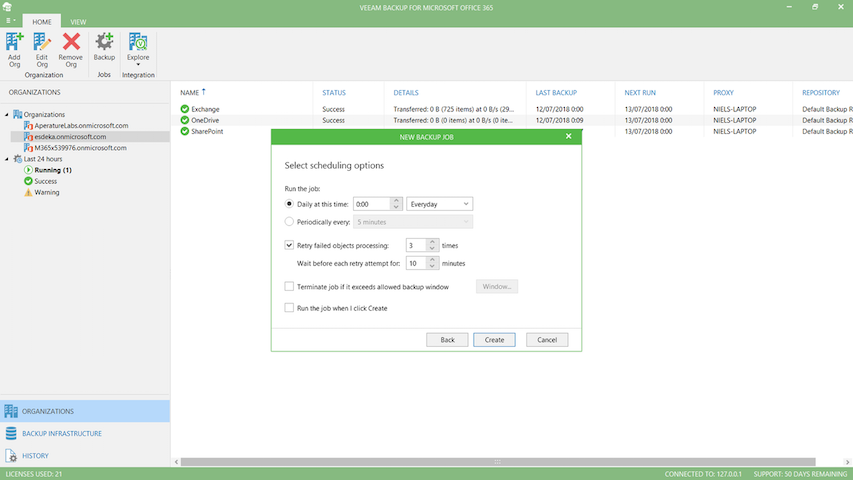Click the Add Org ribbon icon
Image resolution: width=853 pixels, height=480 pixels.
coord(14,42)
